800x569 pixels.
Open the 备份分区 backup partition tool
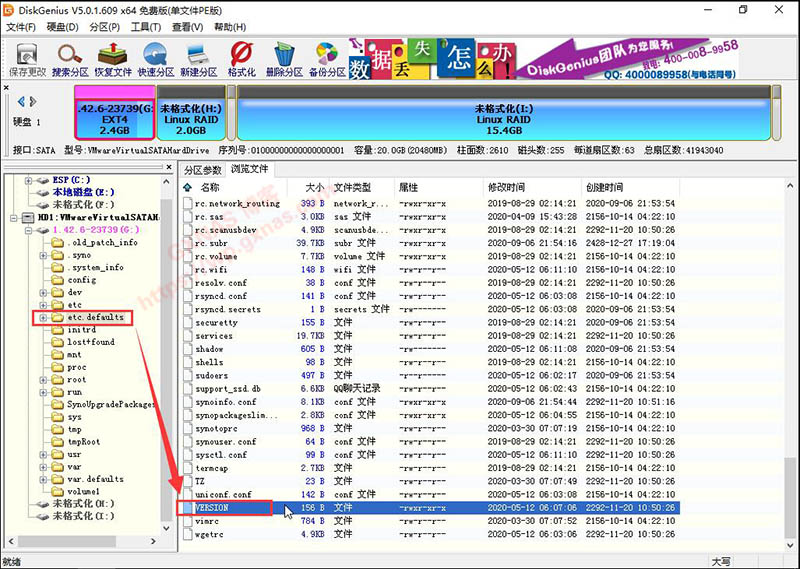(x=327, y=59)
